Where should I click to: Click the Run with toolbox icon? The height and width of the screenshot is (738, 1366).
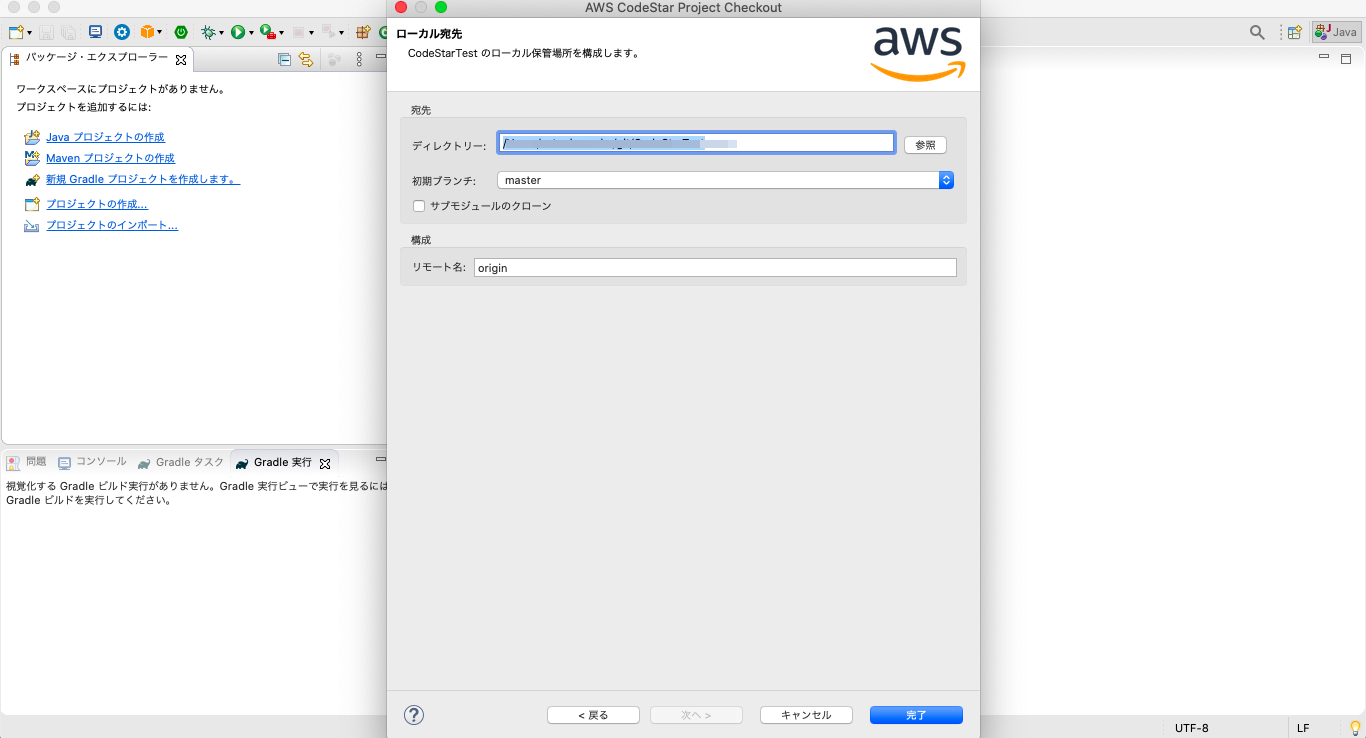(x=266, y=32)
